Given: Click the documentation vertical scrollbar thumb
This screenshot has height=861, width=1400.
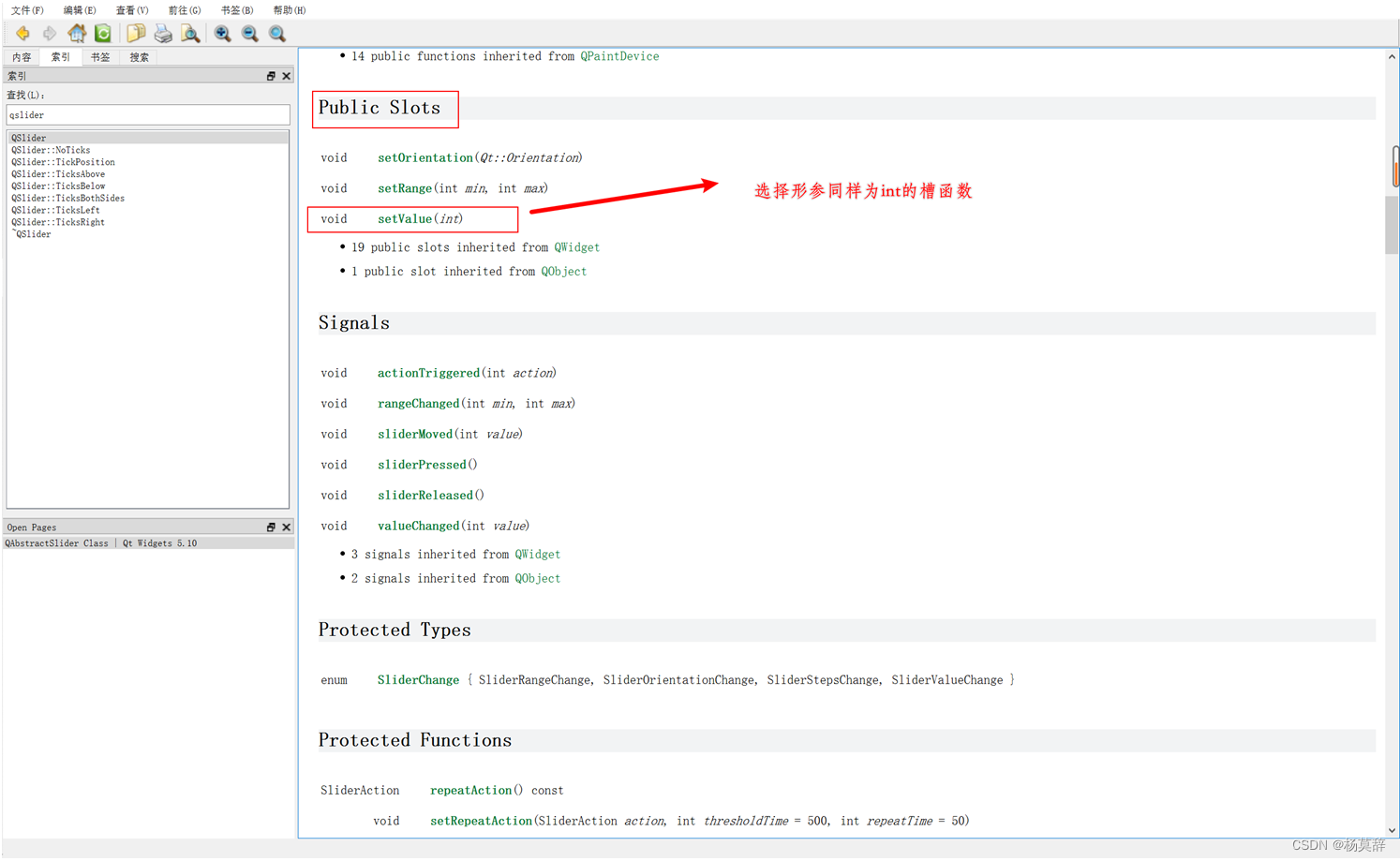Looking at the screenshot, I should tap(1392, 226).
